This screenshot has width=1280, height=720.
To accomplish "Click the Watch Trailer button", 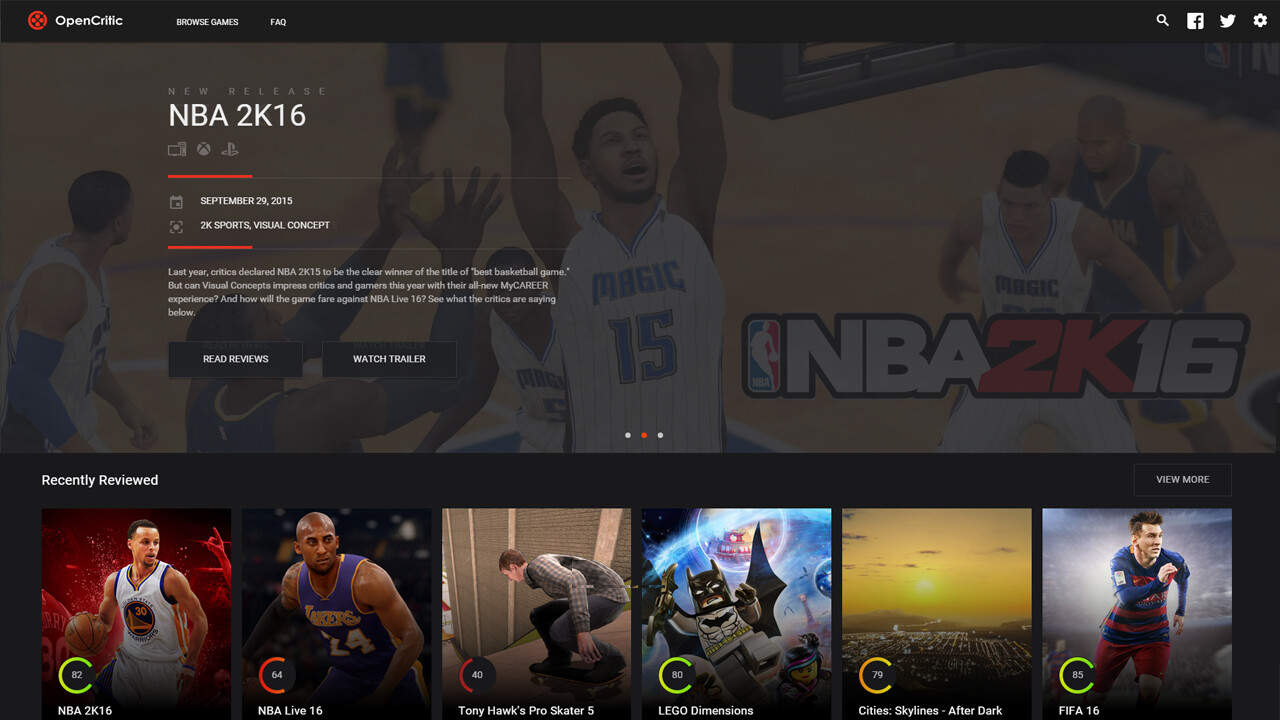I will point(389,359).
